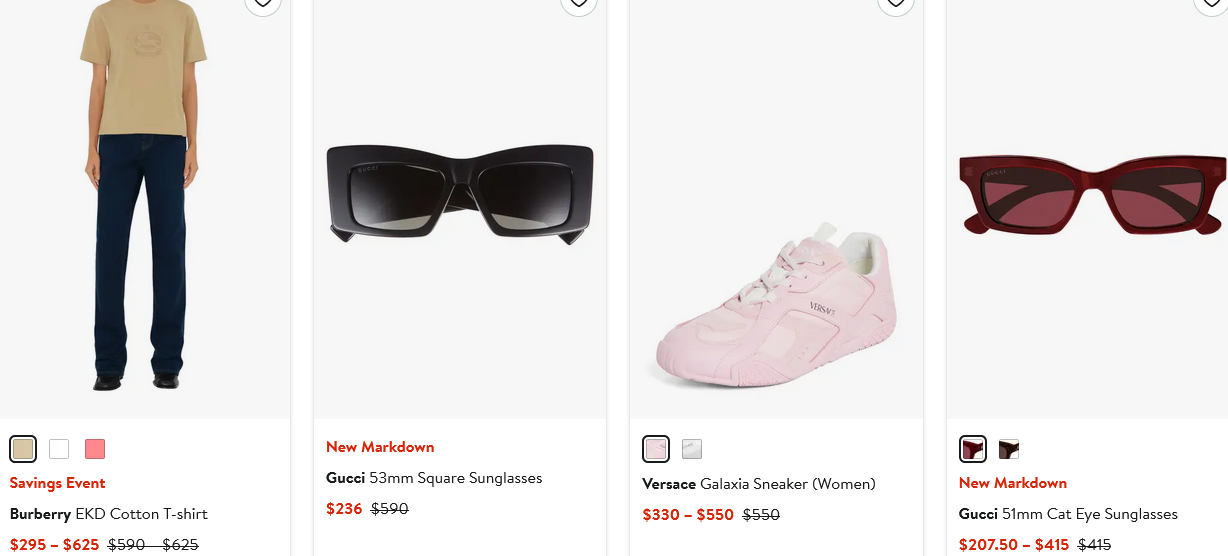Pick pink color swatch for Burberry T-shirt
This screenshot has height=556, width=1228.
95,449
